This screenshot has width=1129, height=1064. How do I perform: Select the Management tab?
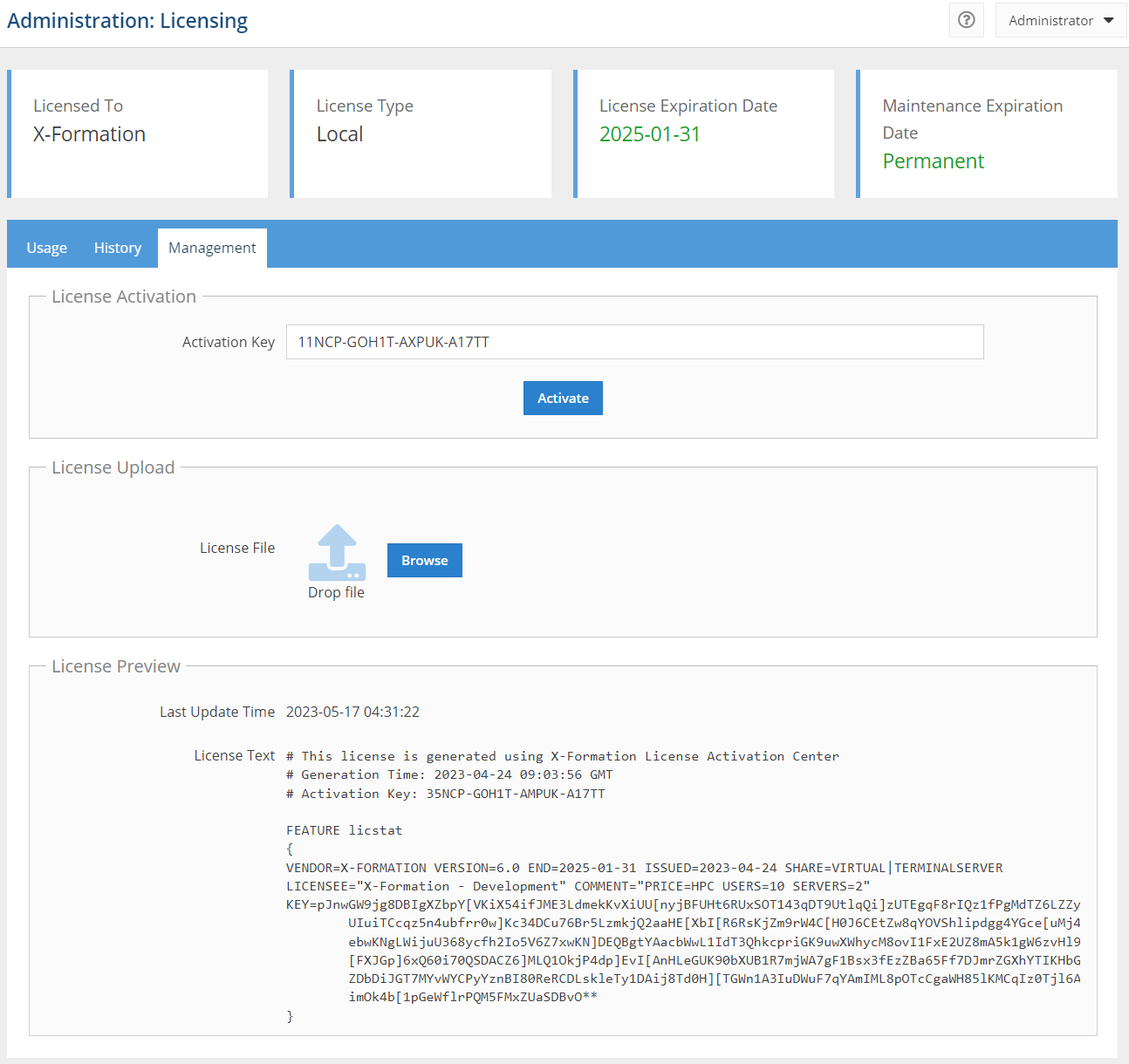212,248
